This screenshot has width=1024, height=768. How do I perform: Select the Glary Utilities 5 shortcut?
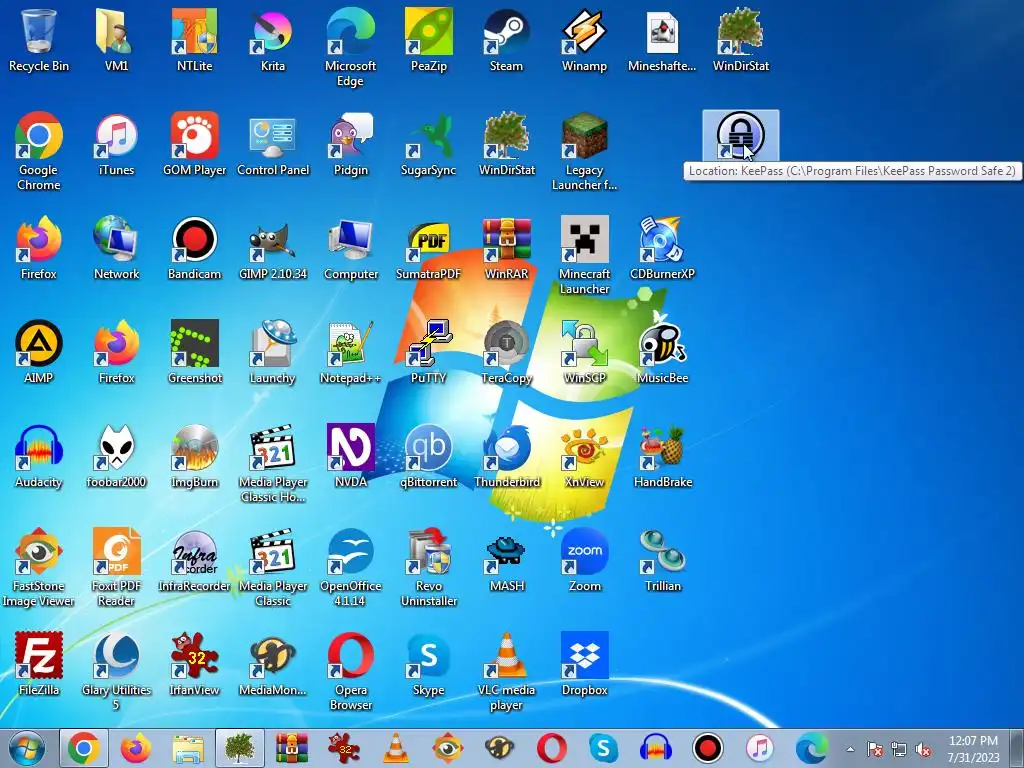(x=116, y=671)
